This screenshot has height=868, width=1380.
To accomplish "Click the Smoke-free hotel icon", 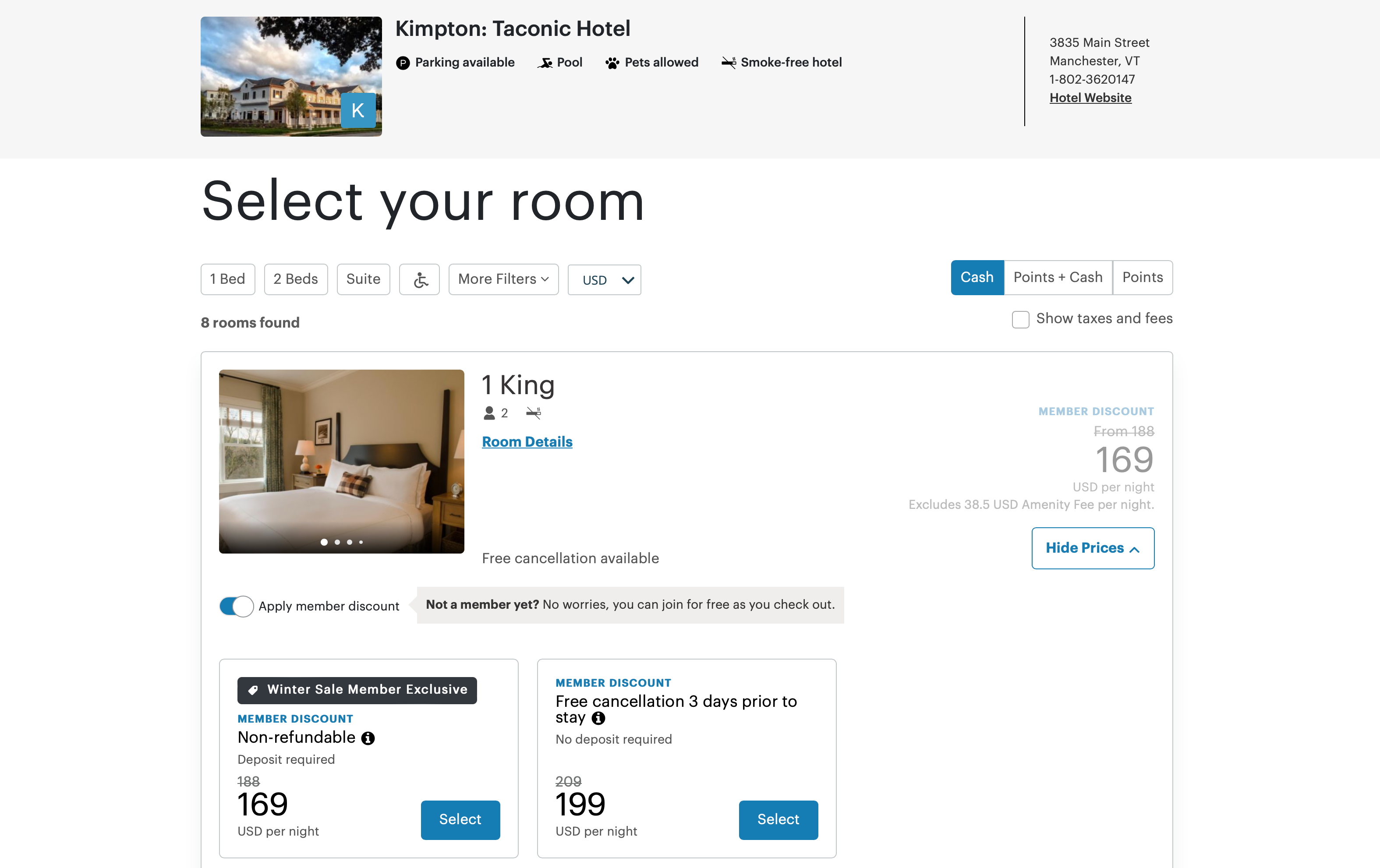I will (729, 63).
